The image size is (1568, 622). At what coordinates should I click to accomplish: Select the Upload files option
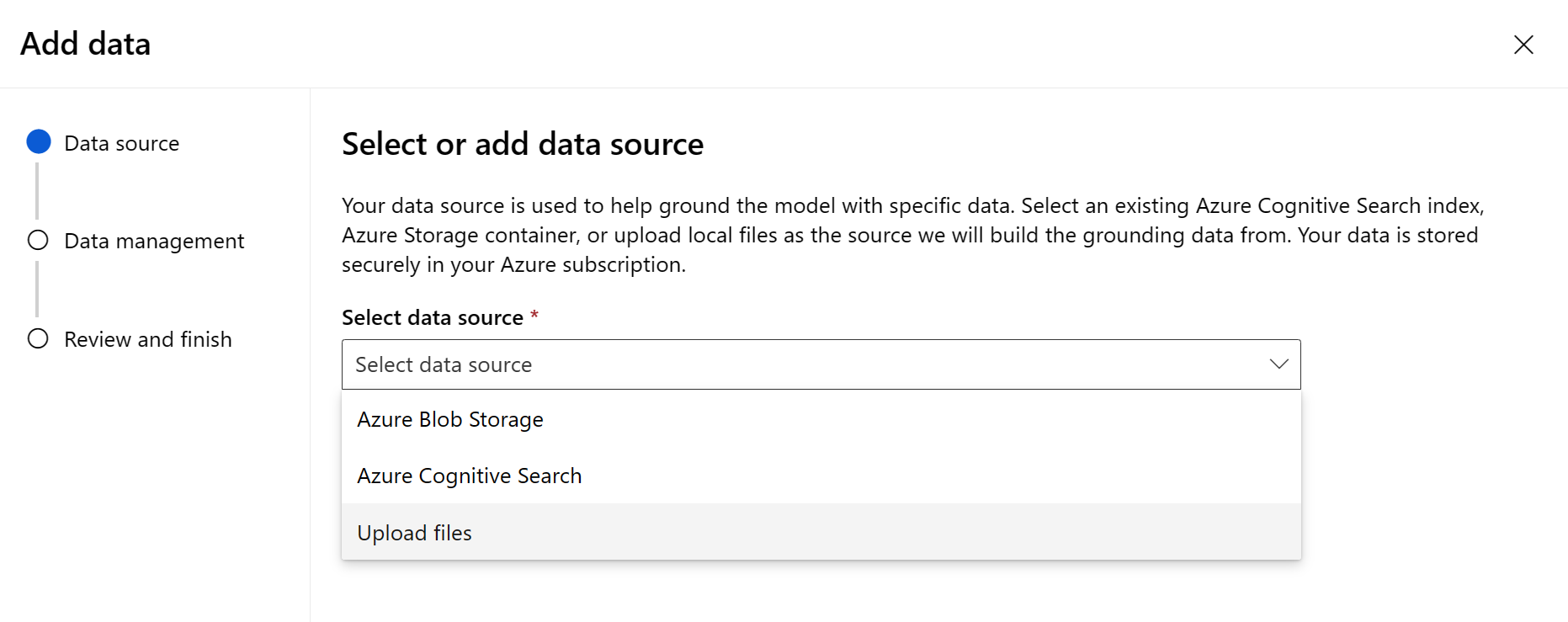click(414, 533)
